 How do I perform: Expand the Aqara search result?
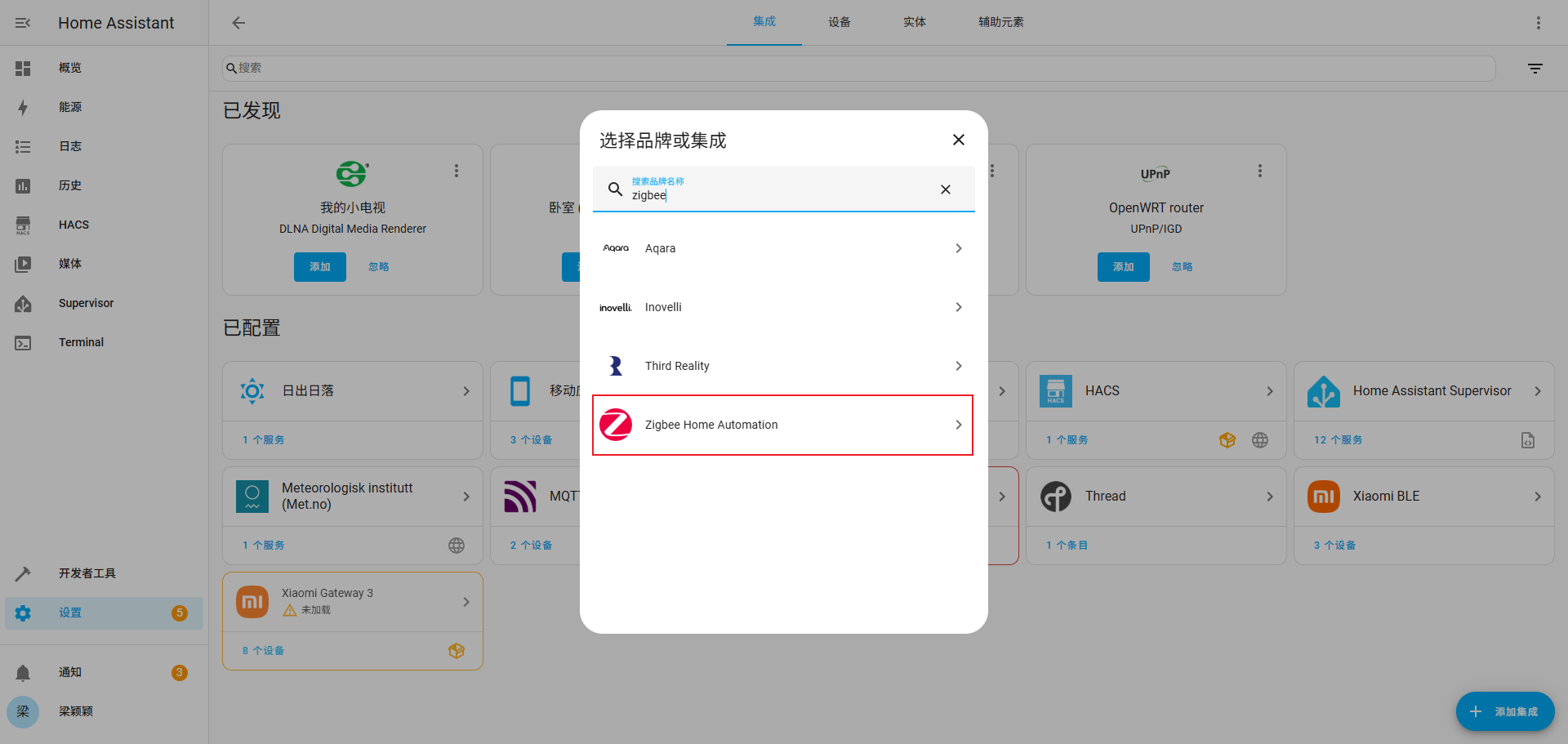point(958,248)
